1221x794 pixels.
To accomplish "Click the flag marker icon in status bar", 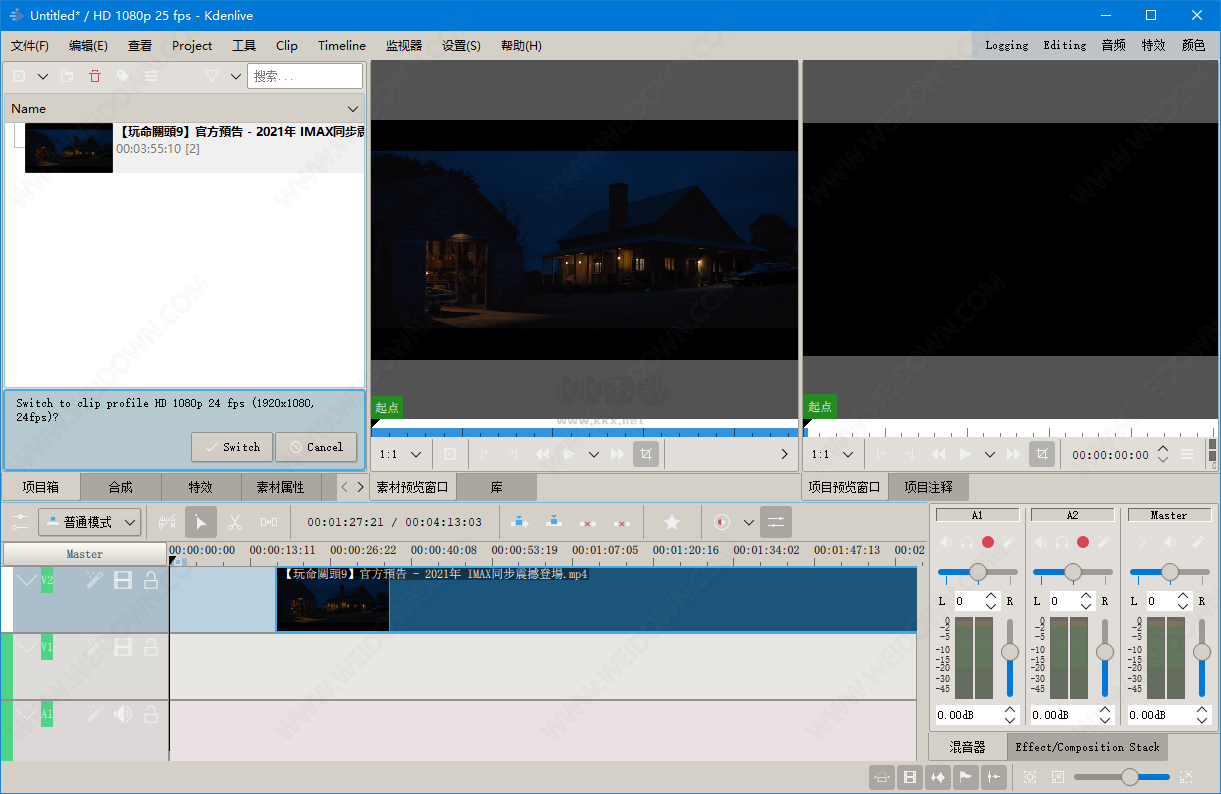I will pyautogui.click(x=966, y=777).
